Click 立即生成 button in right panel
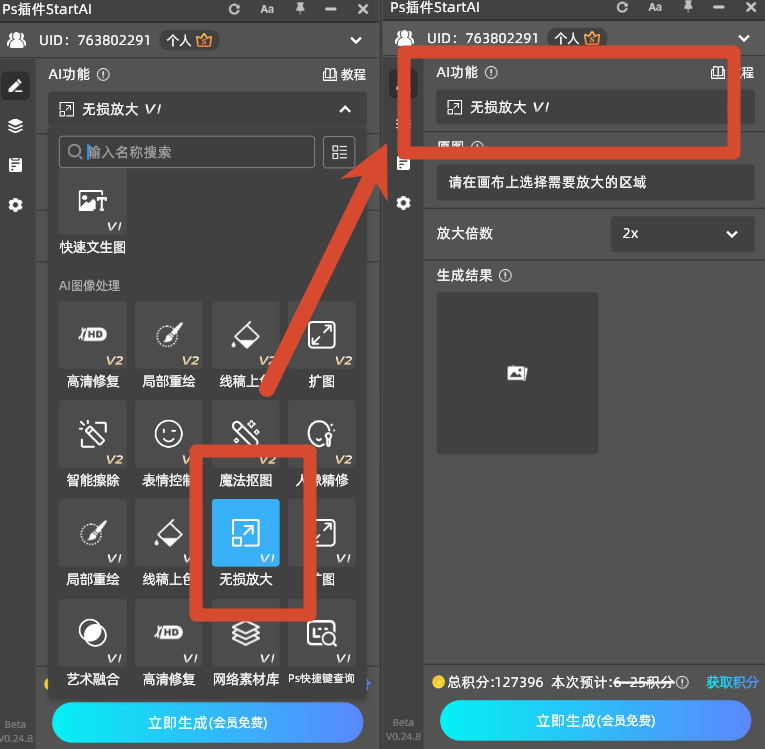Viewport: 765px width, 749px height. click(x=595, y=720)
